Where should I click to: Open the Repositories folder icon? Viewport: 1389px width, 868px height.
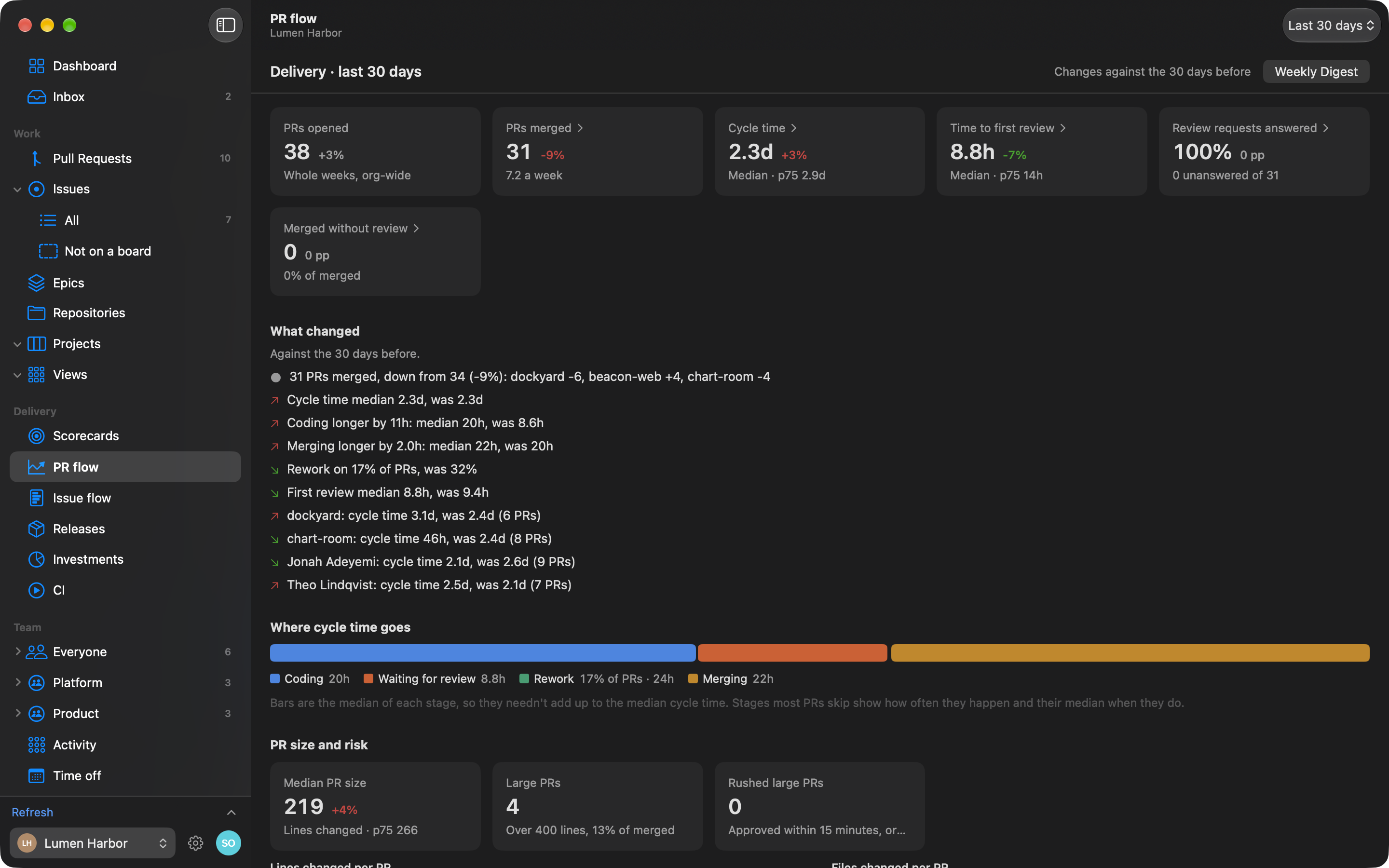(x=36, y=313)
